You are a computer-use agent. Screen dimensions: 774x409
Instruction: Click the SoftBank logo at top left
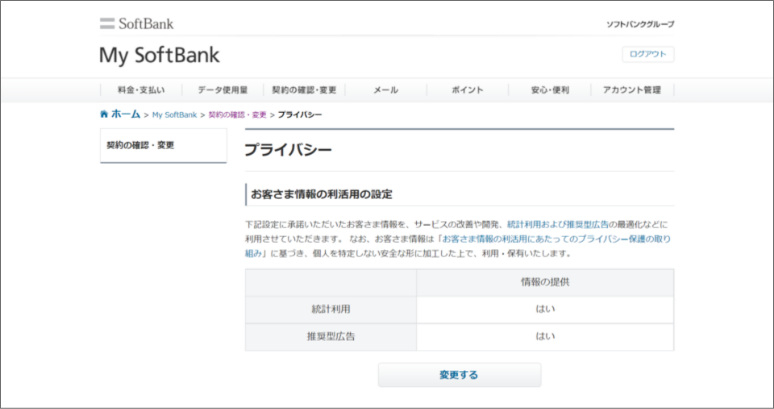coord(137,23)
